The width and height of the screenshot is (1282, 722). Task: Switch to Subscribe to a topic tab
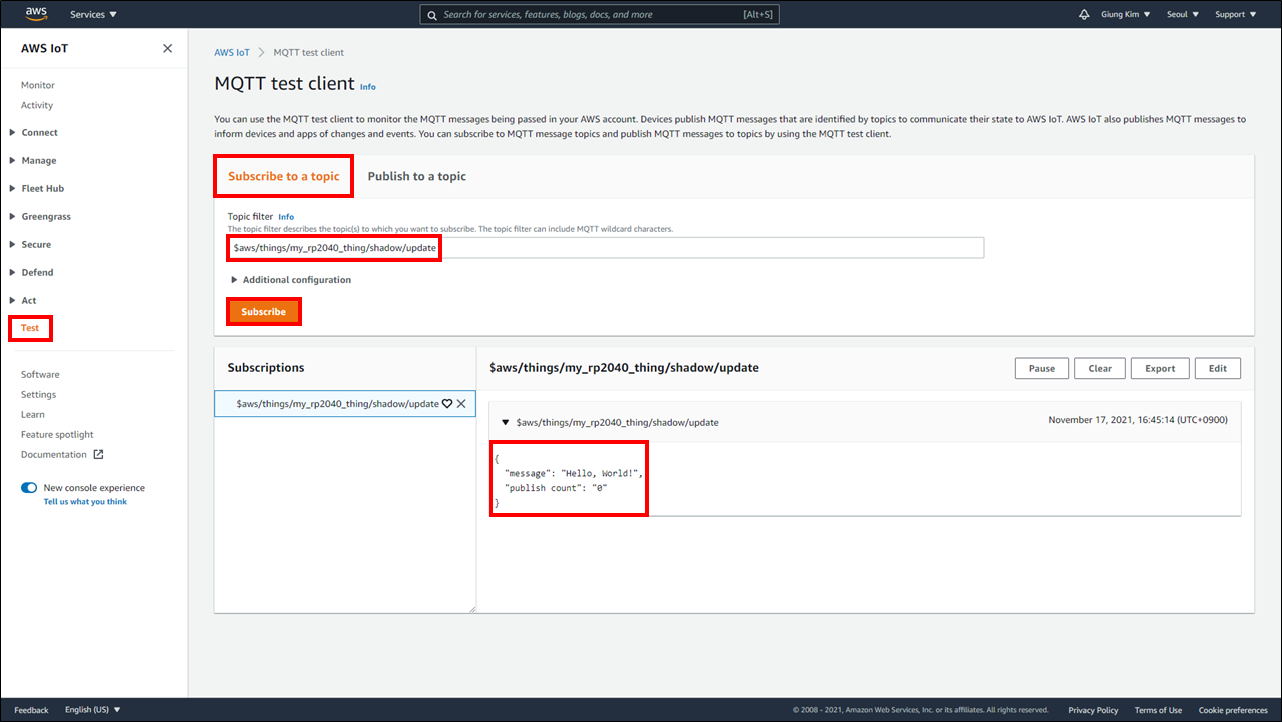(284, 176)
